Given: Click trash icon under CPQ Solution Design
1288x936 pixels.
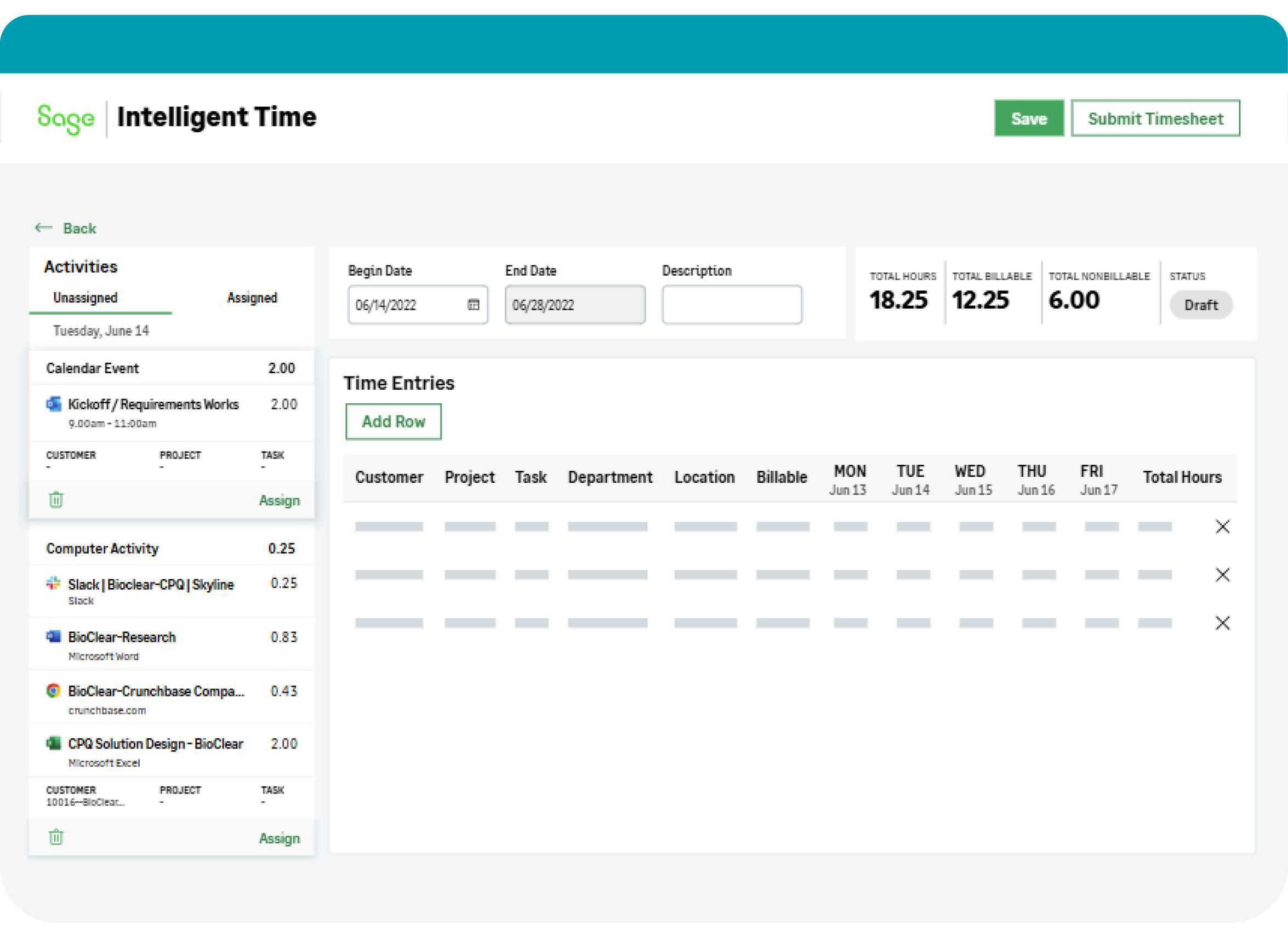Looking at the screenshot, I should [56, 837].
